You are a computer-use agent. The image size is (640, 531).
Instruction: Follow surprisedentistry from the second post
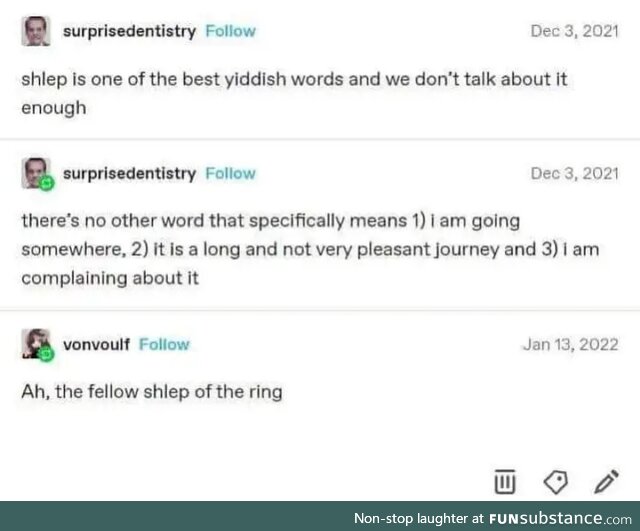231,174
